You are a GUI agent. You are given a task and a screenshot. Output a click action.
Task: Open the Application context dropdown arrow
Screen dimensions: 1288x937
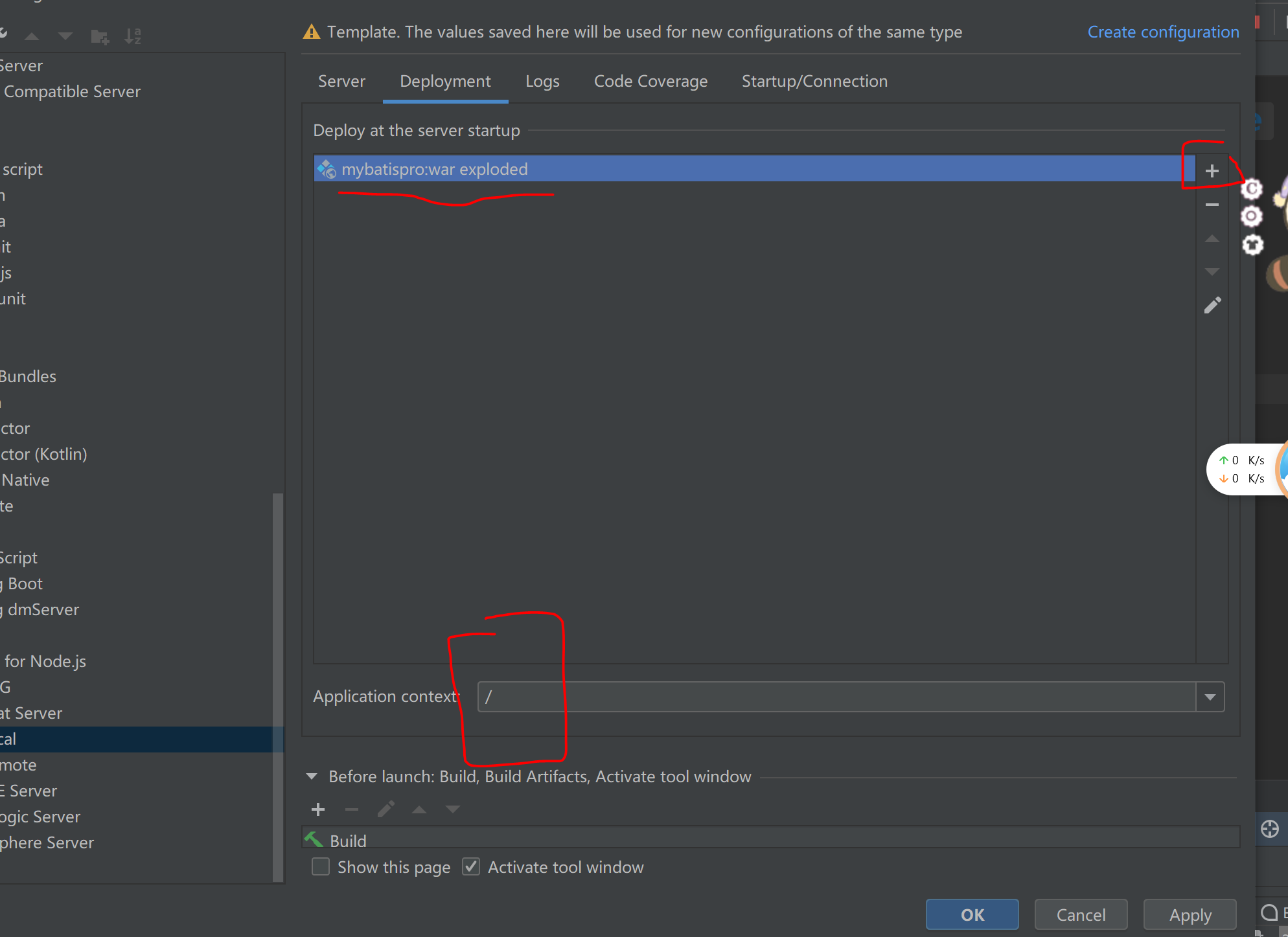(x=1210, y=697)
